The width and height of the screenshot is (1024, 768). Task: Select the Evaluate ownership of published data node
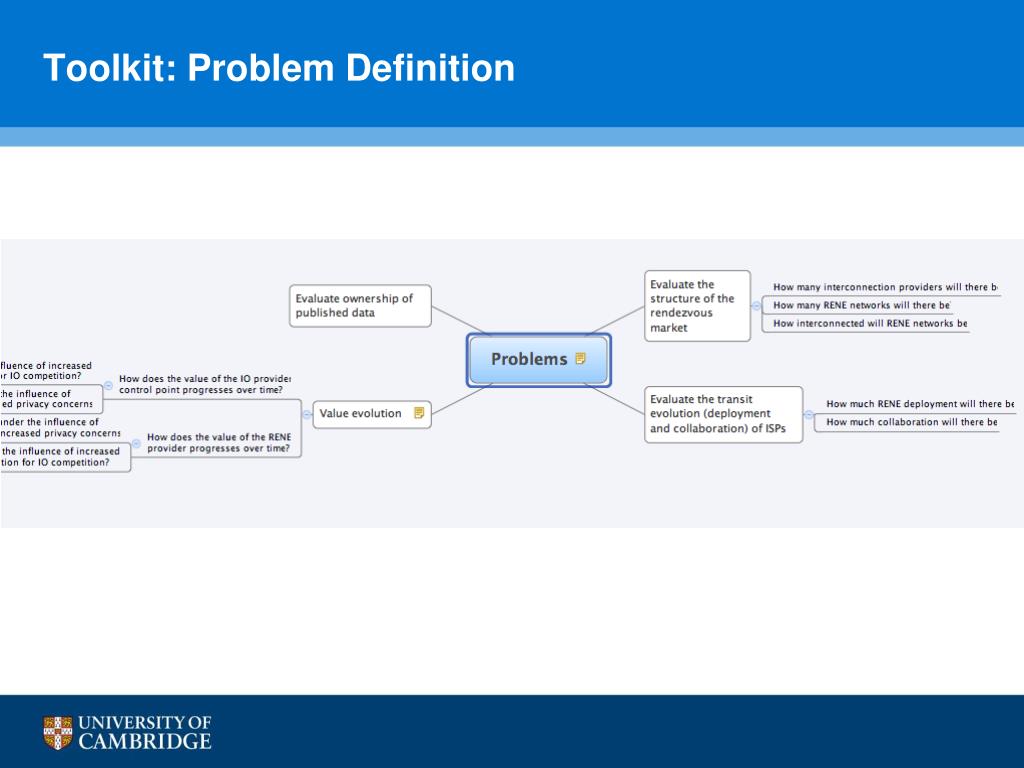tap(360, 306)
